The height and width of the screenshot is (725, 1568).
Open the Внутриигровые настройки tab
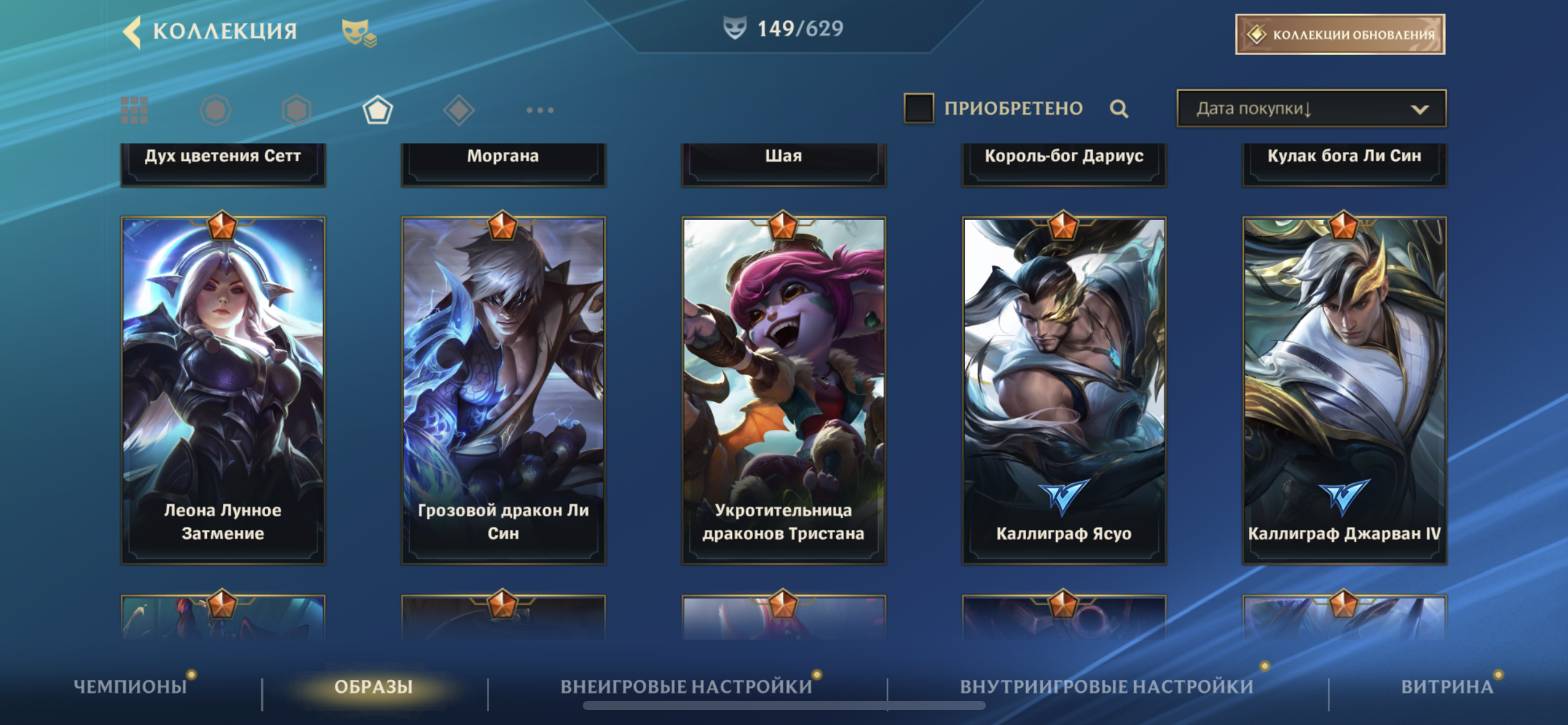point(1107,687)
